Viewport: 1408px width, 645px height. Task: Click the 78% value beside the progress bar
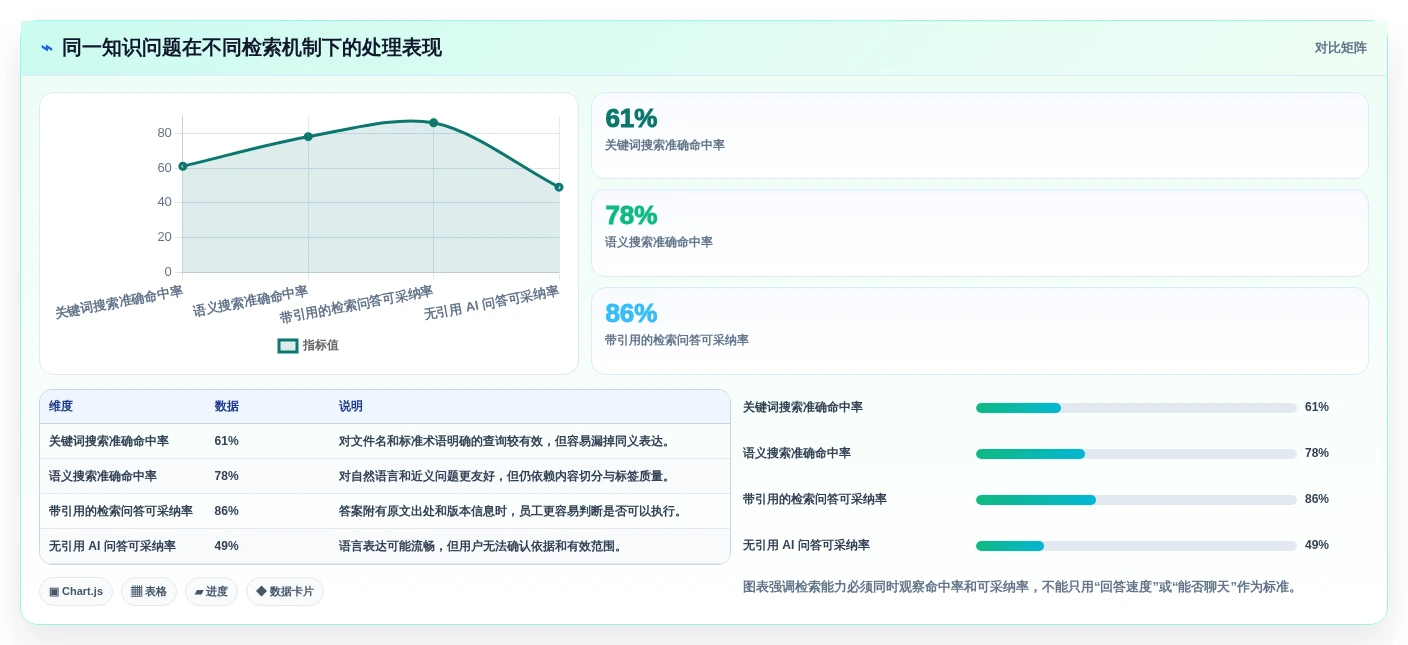click(x=1317, y=453)
